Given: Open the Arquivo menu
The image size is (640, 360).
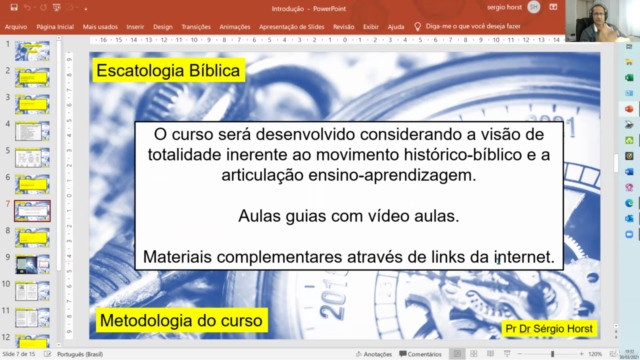Looking at the screenshot, I should click(16, 27).
